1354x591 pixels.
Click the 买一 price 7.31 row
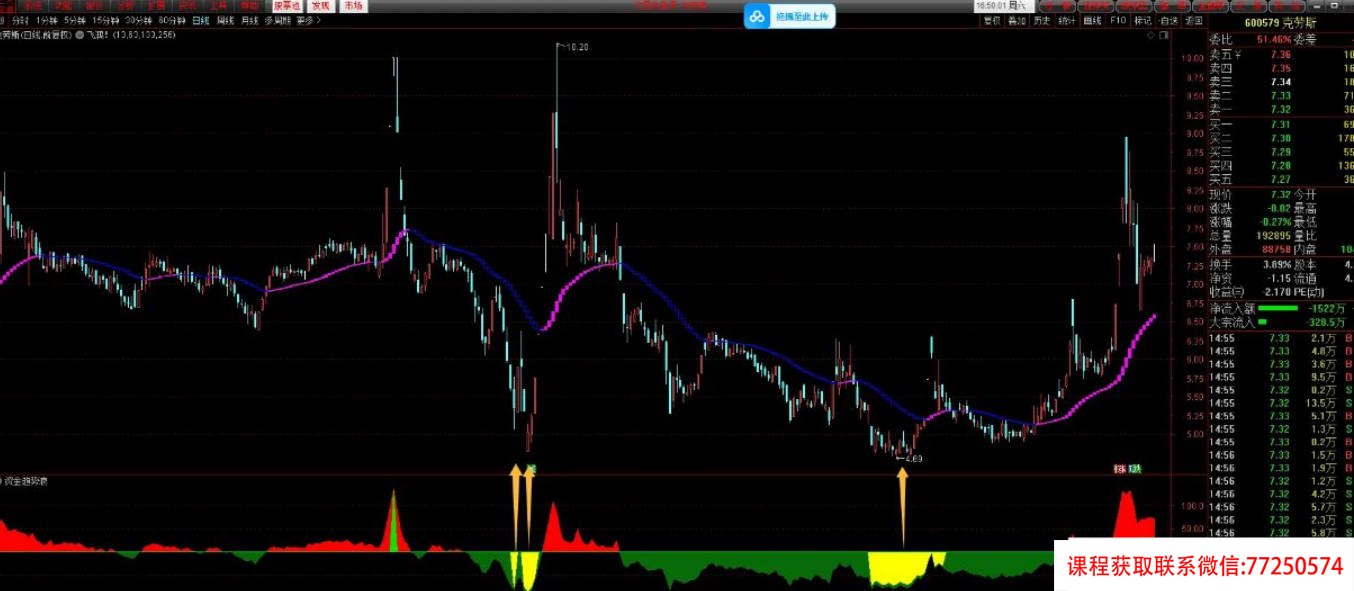click(1281, 124)
